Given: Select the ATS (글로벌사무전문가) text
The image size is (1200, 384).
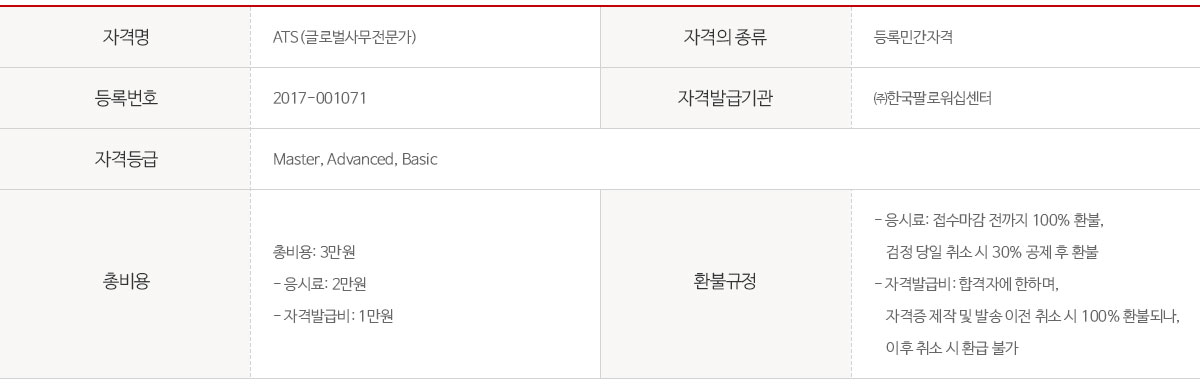Looking at the screenshot, I should (345, 38).
